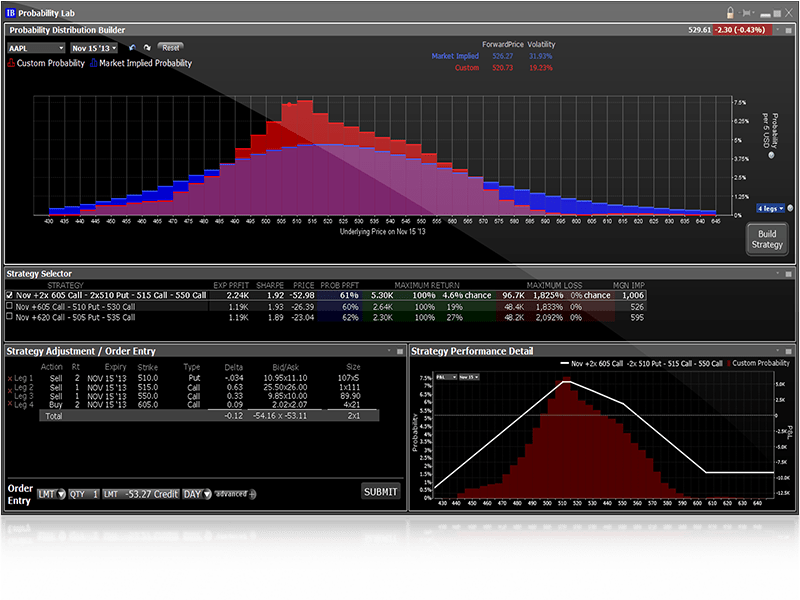Open the arrow menu in the Probability Distribution Builder header

pyautogui.click(x=778, y=30)
